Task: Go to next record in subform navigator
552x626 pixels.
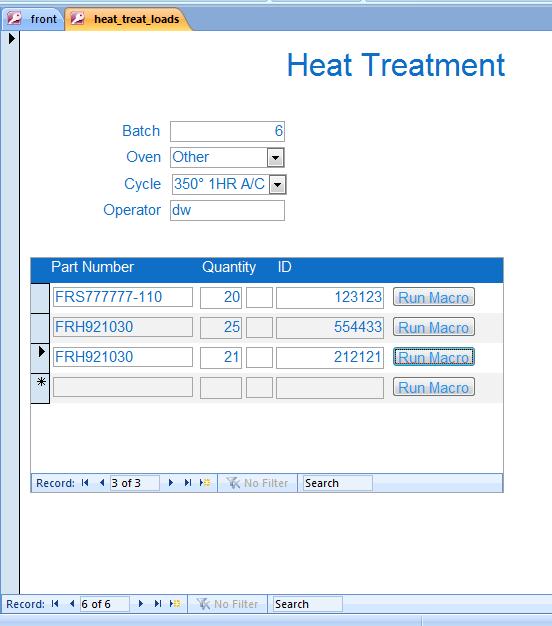Action: 170,483
